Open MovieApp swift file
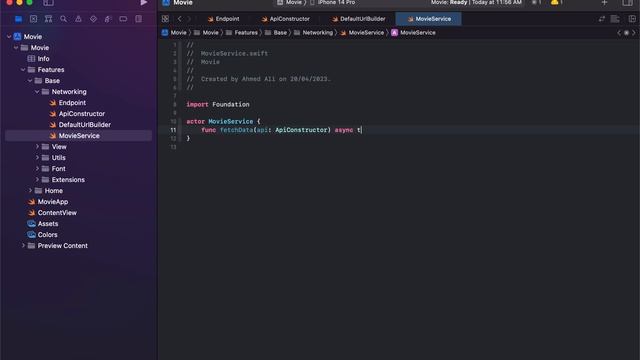 (x=48, y=202)
